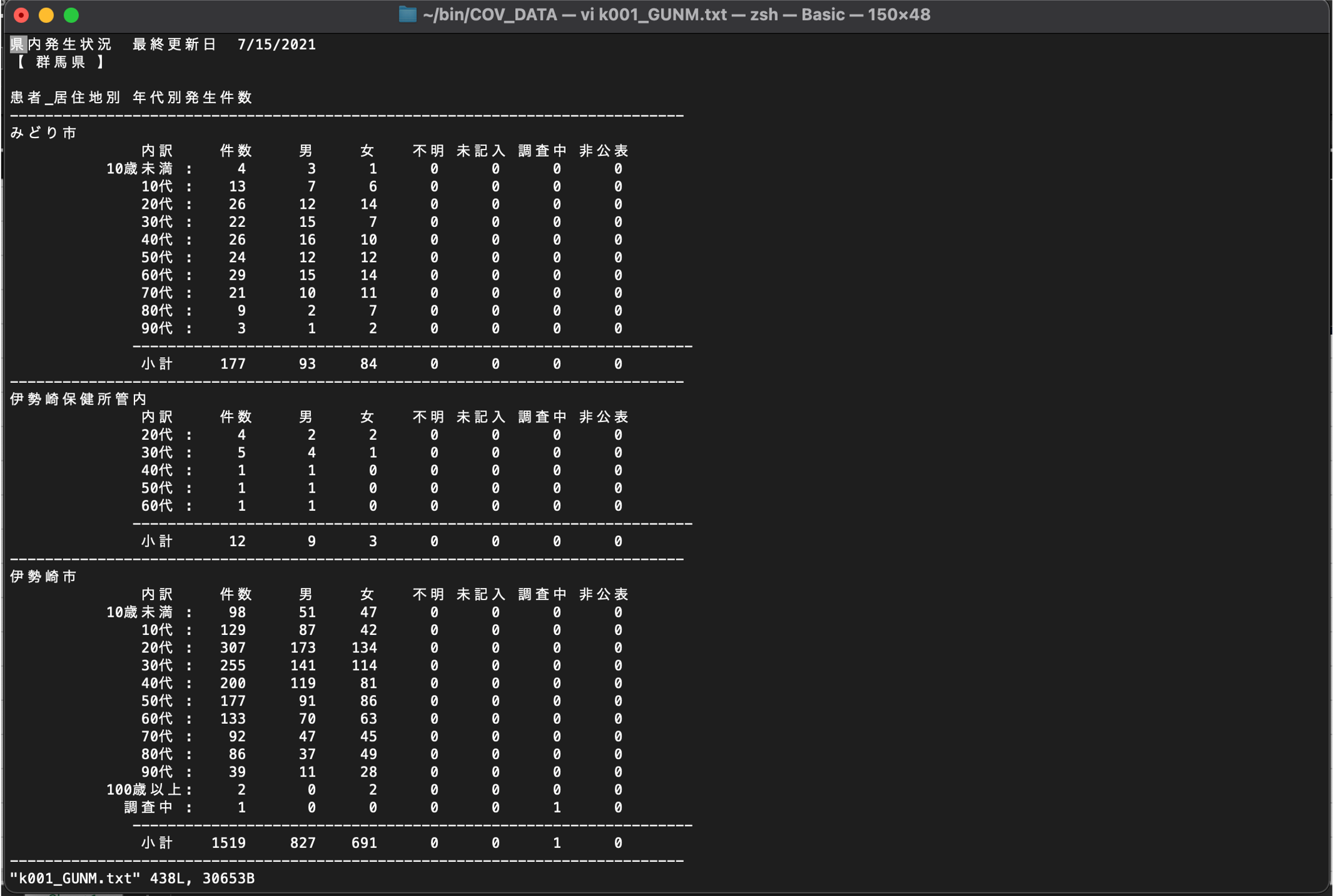The width and height of the screenshot is (1333, 896).
Task: Click the 女 subtotal 691 in 伊勢崎市
Action: (x=364, y=843)
